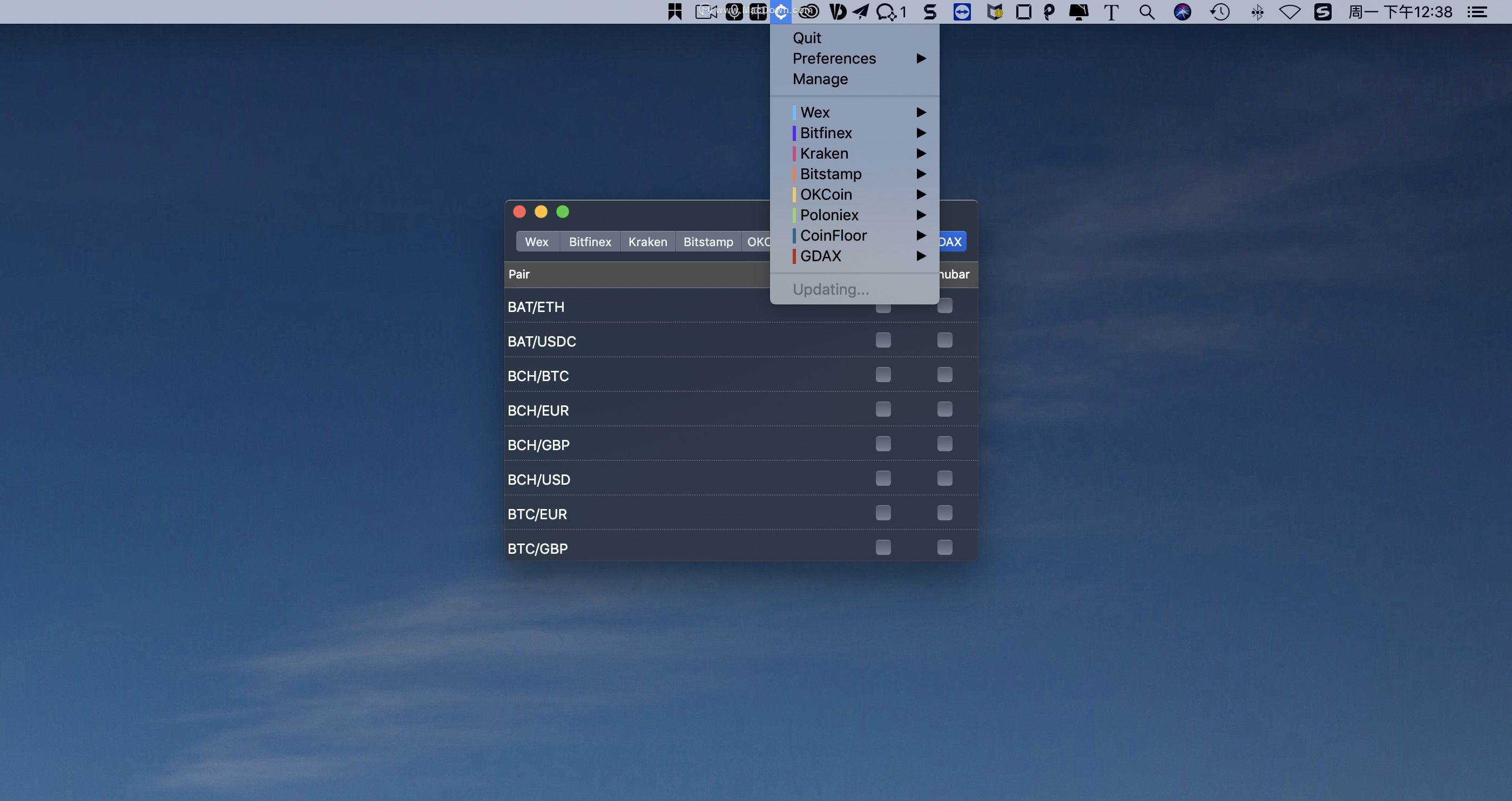Enable Menubar checkbox for BCH/BTC
This screenshot has height=801, width=1512.
click(944, 375)
